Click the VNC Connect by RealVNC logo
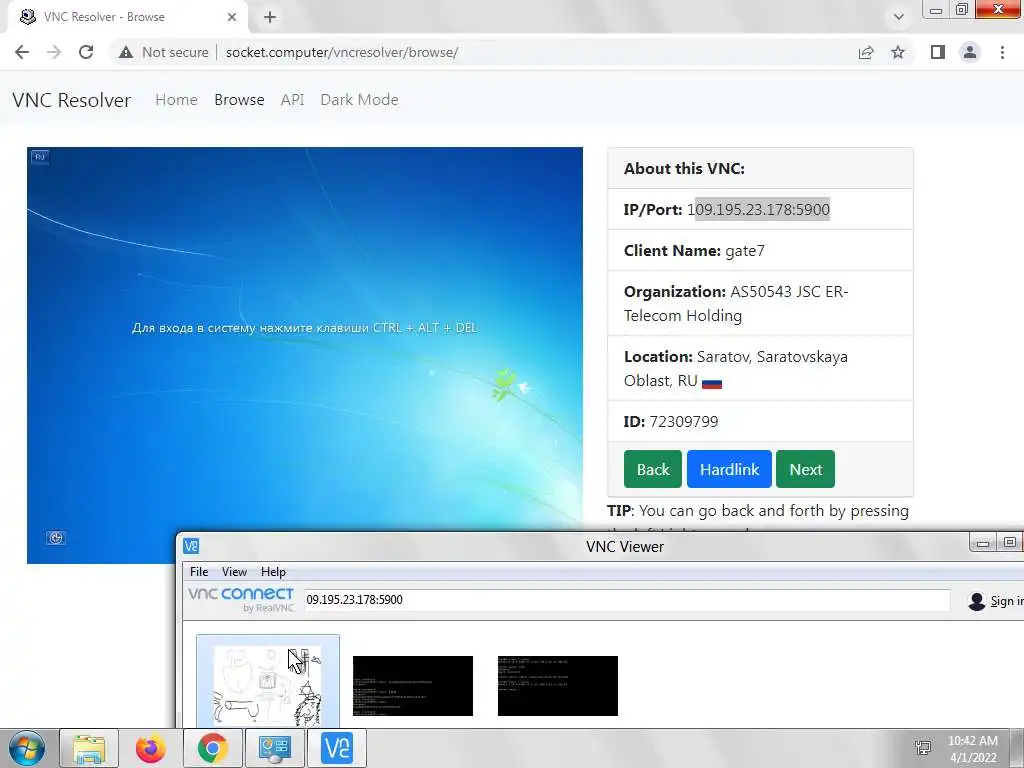Image resolution: width=1024 pixels, height=768 pixels. tap(241, 599)
